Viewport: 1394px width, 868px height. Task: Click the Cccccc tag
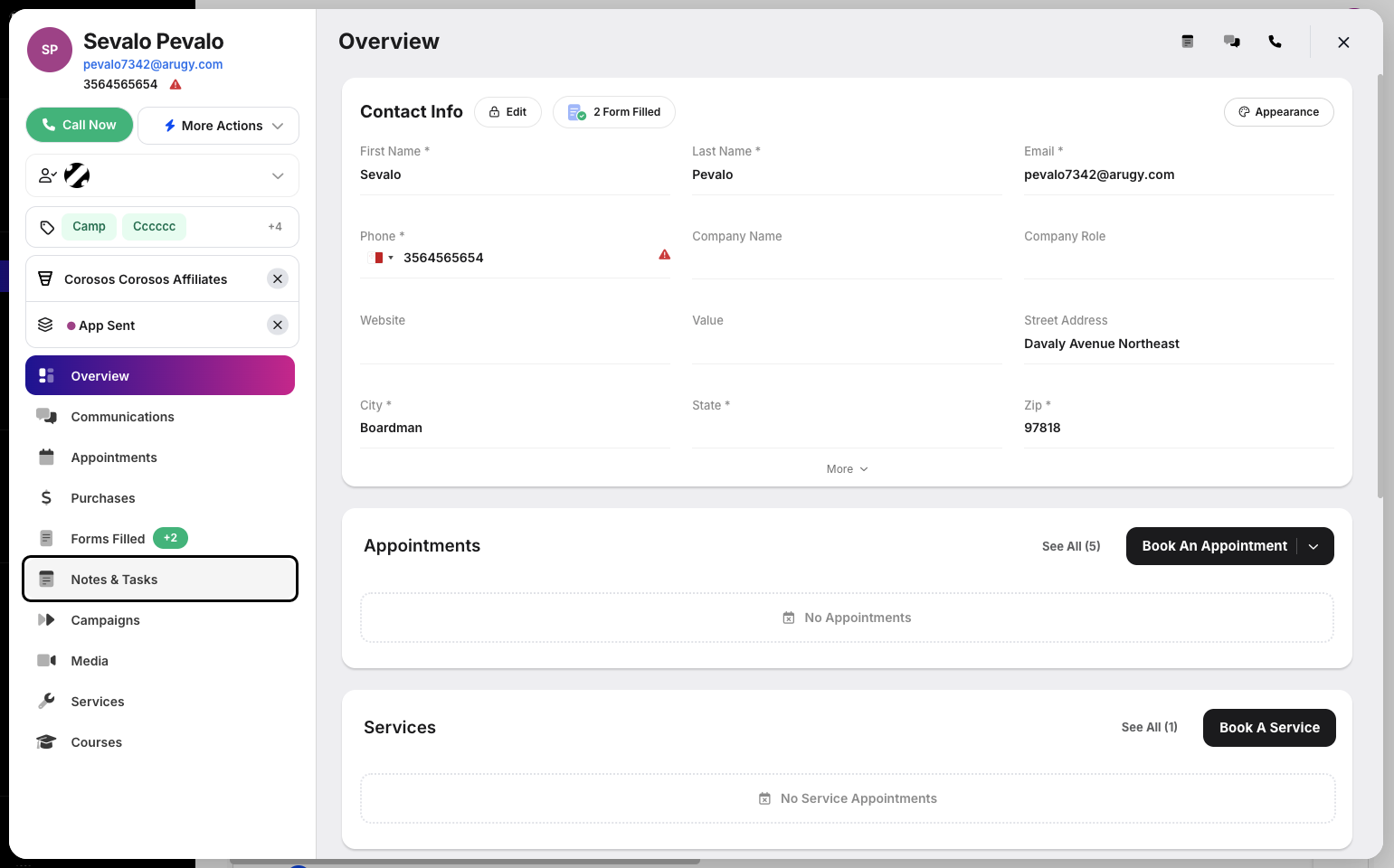(155, 226)
